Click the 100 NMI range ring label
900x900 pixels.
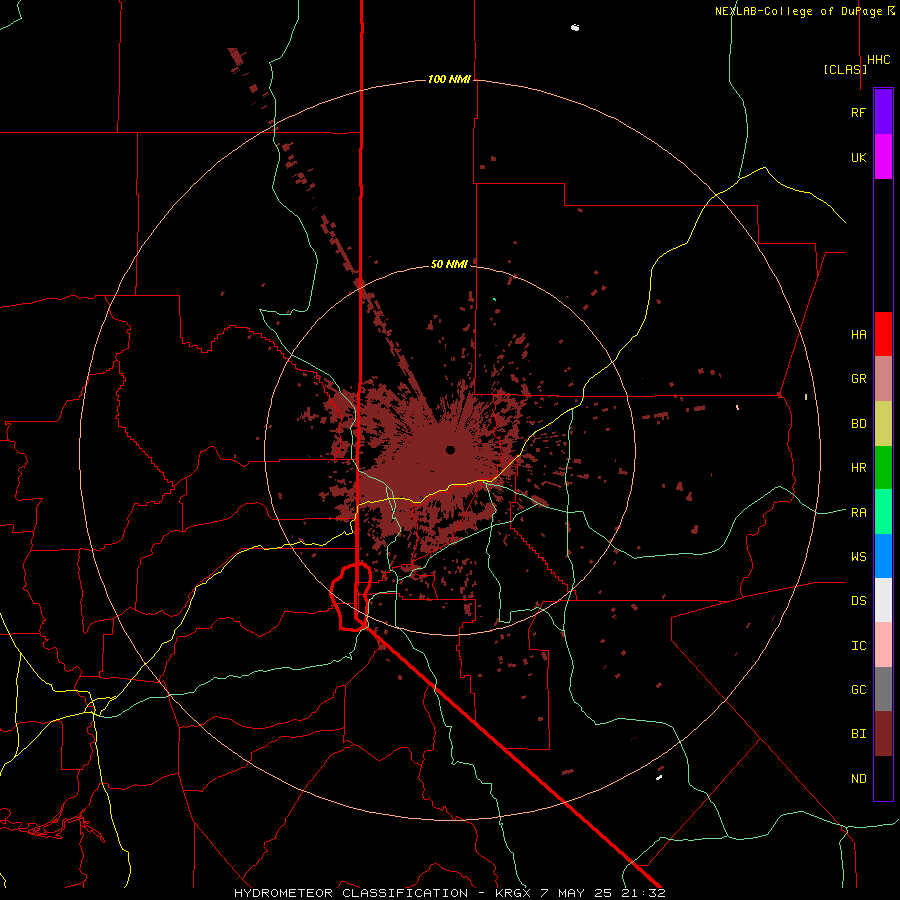449,79
